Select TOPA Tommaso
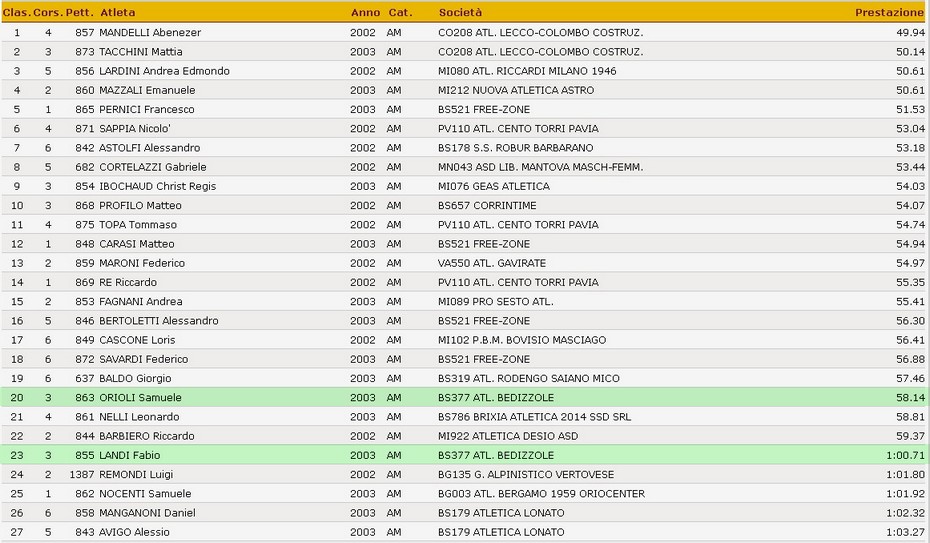930x543 pixels. coord(138,225)
